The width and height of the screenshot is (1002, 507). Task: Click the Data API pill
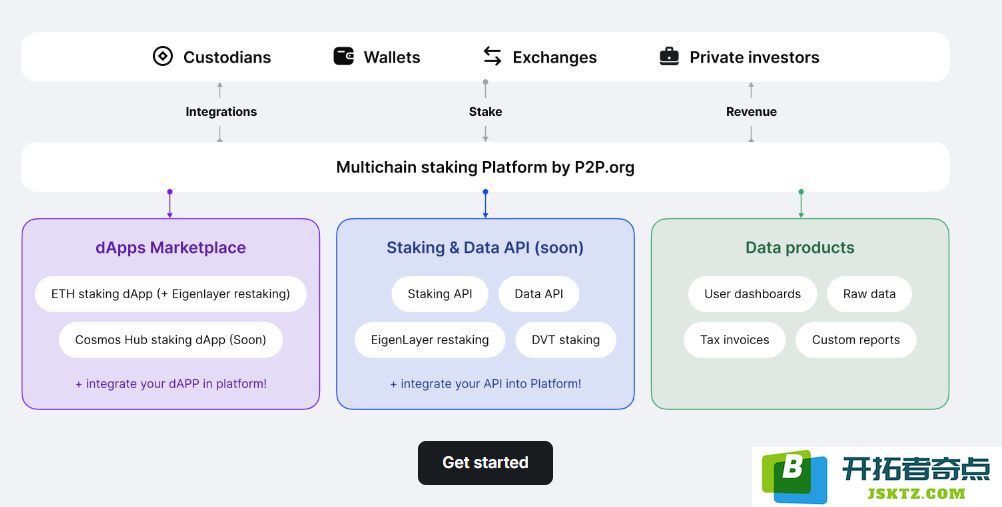539,294
